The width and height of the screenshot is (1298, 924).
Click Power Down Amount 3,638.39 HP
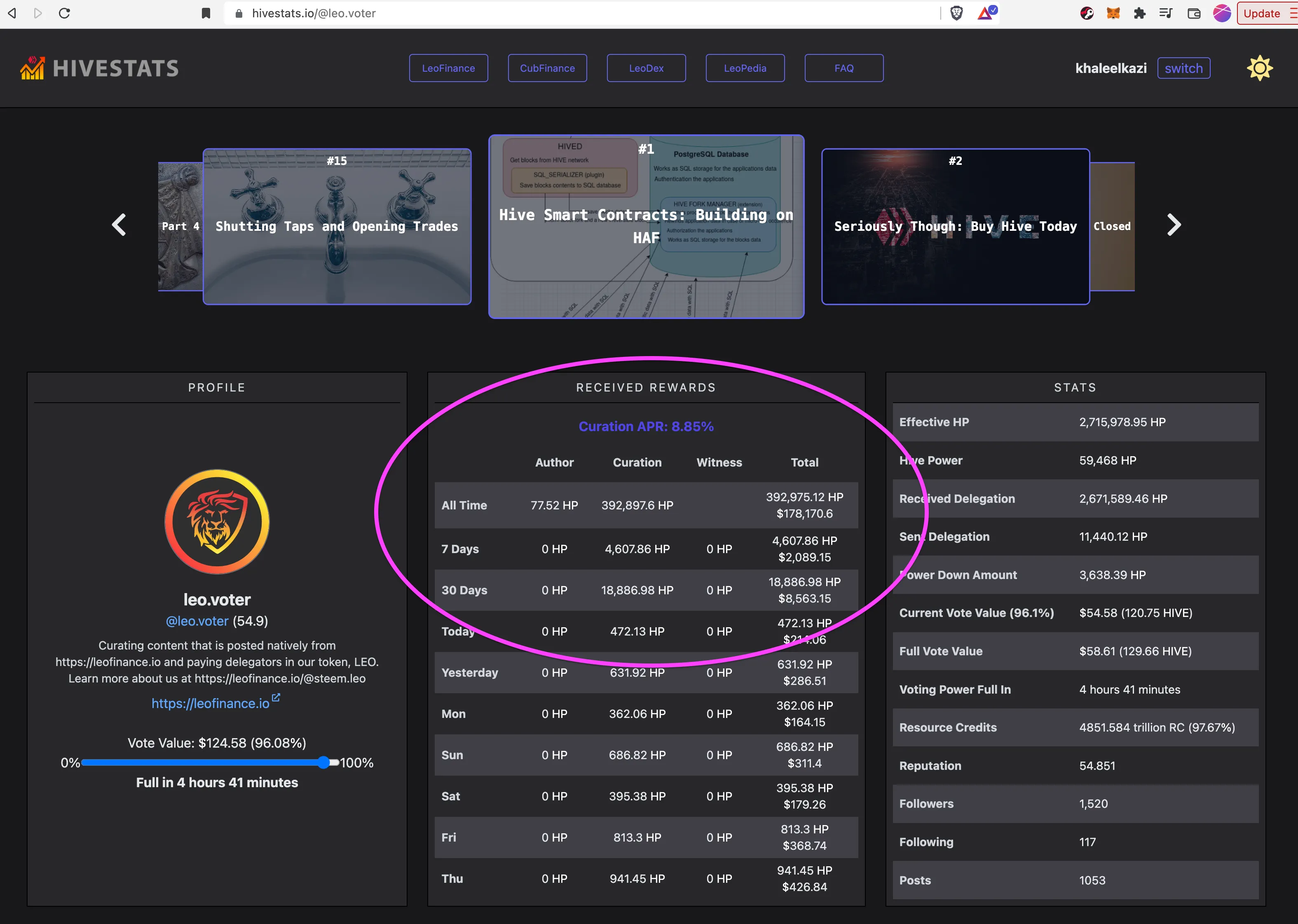(x=1113, y=575)
